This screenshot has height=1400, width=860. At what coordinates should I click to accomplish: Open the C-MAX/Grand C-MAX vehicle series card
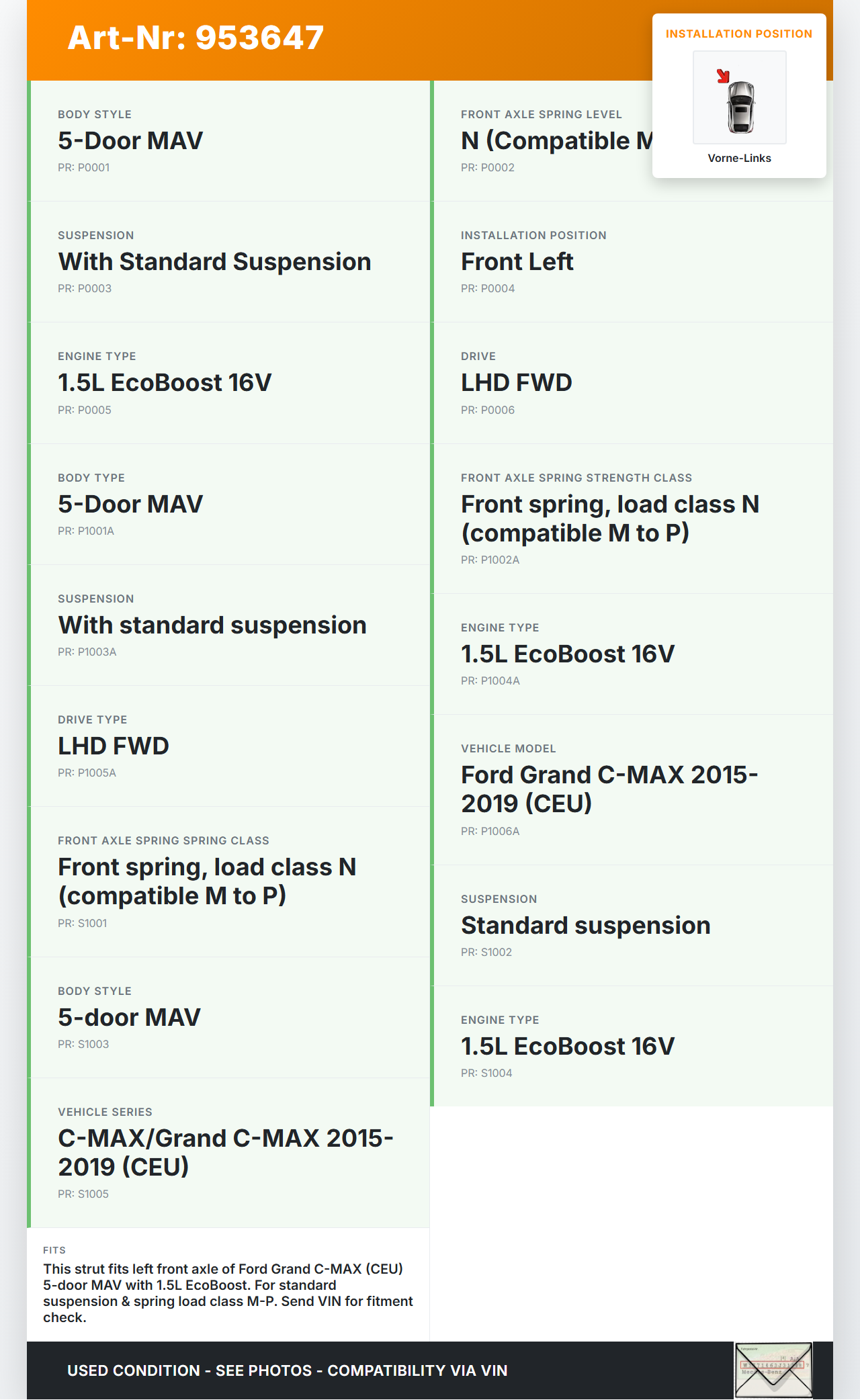pos(228,1153)
